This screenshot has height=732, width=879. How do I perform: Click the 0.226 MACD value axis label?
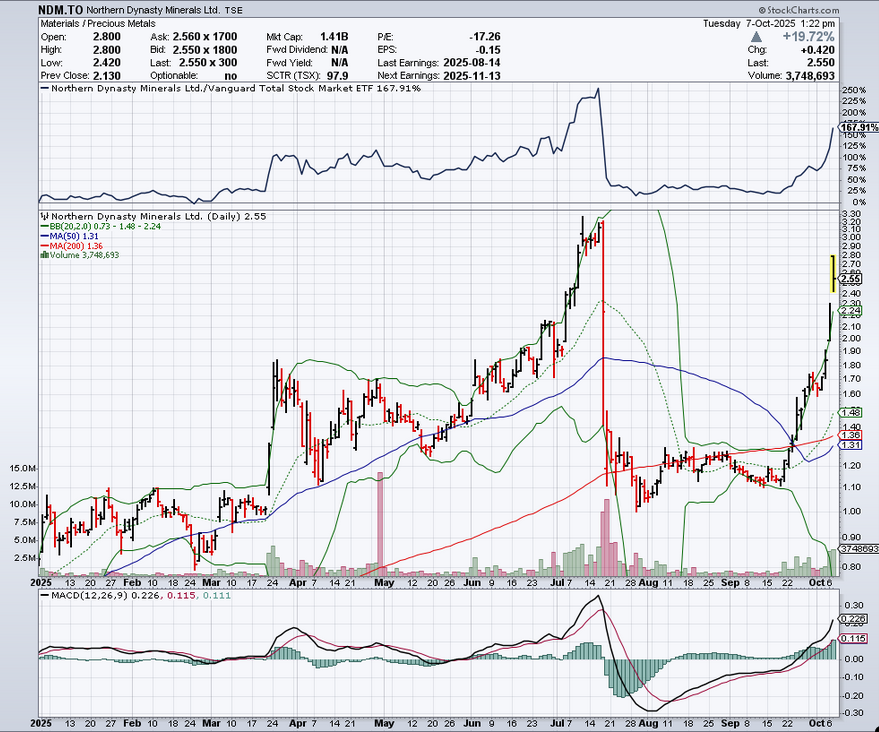click(853, 619)
